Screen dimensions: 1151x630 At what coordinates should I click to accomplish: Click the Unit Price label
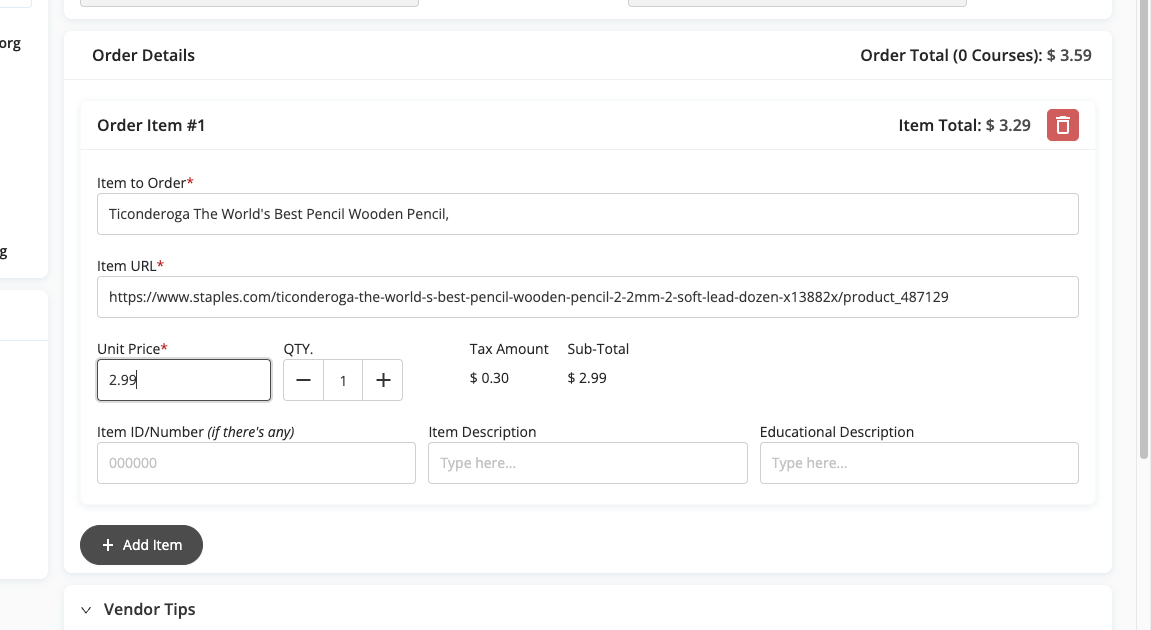point(132,349)
